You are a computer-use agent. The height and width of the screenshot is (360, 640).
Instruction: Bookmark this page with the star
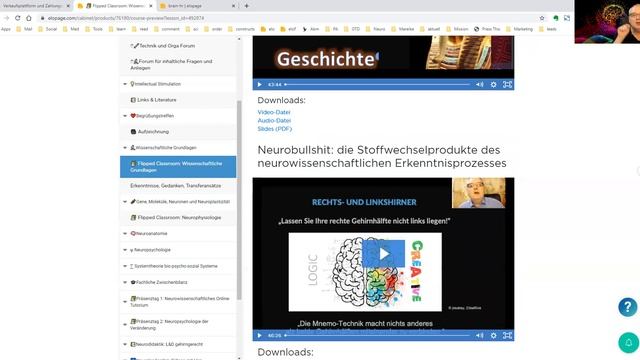542,18
